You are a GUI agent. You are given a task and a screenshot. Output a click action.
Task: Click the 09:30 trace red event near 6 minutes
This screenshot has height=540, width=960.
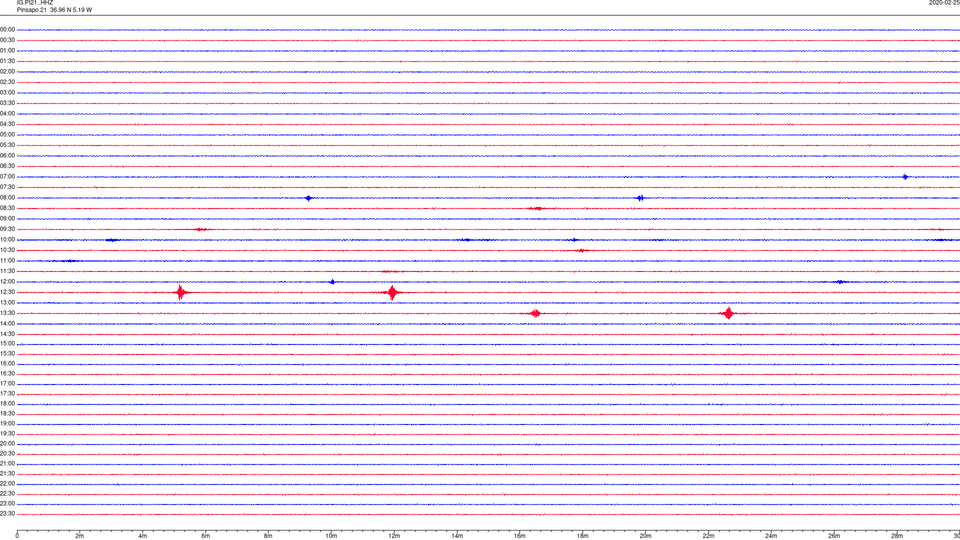click(200, 229)
